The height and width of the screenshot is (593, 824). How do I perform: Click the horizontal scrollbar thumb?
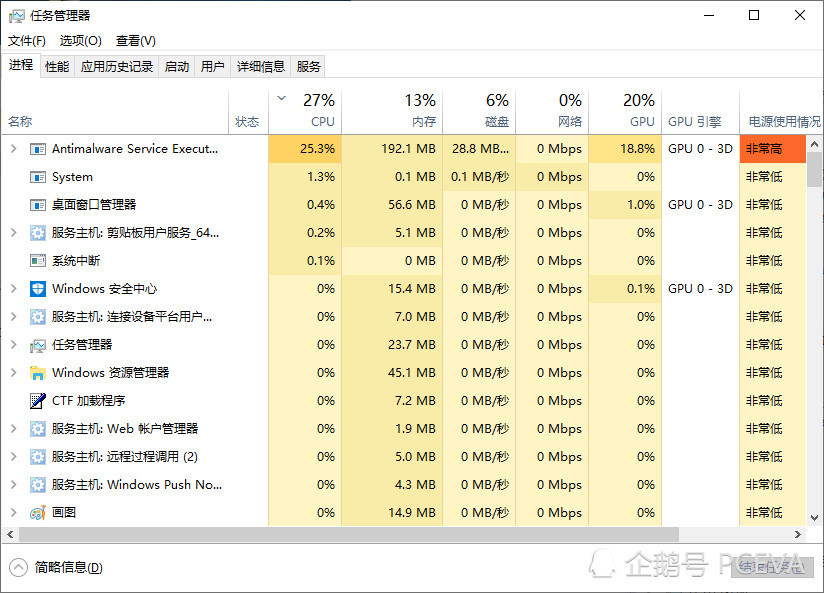tap(349, 534)
